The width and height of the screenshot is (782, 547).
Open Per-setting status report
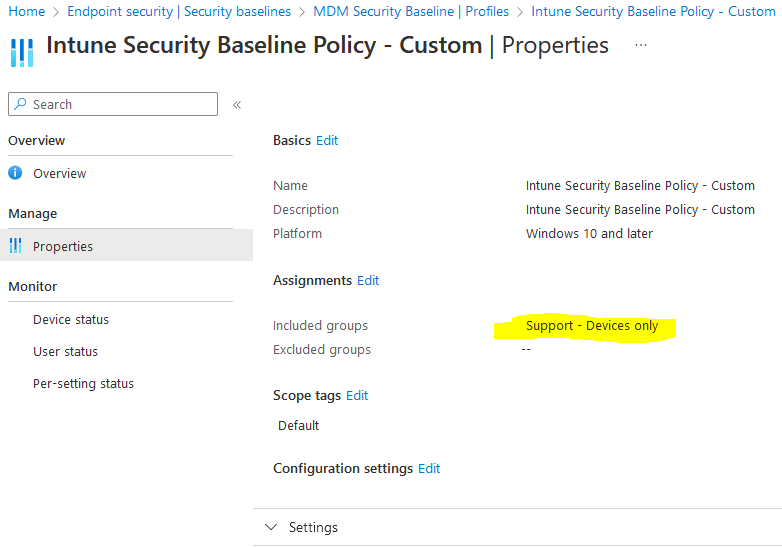(x=83, y=383)
